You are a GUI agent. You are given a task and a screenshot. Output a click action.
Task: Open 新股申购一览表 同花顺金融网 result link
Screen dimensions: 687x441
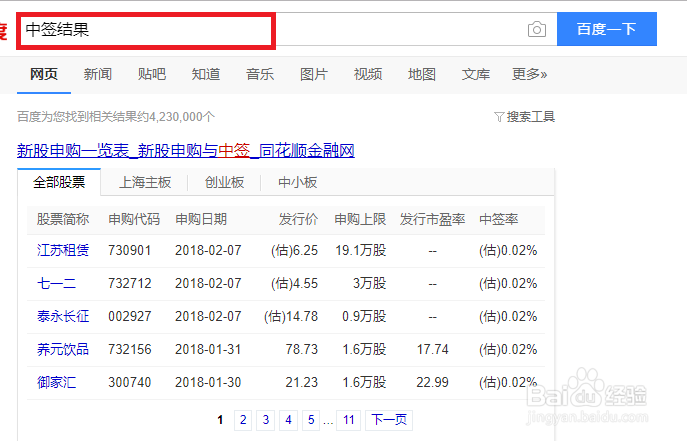(x=186, y=151)
